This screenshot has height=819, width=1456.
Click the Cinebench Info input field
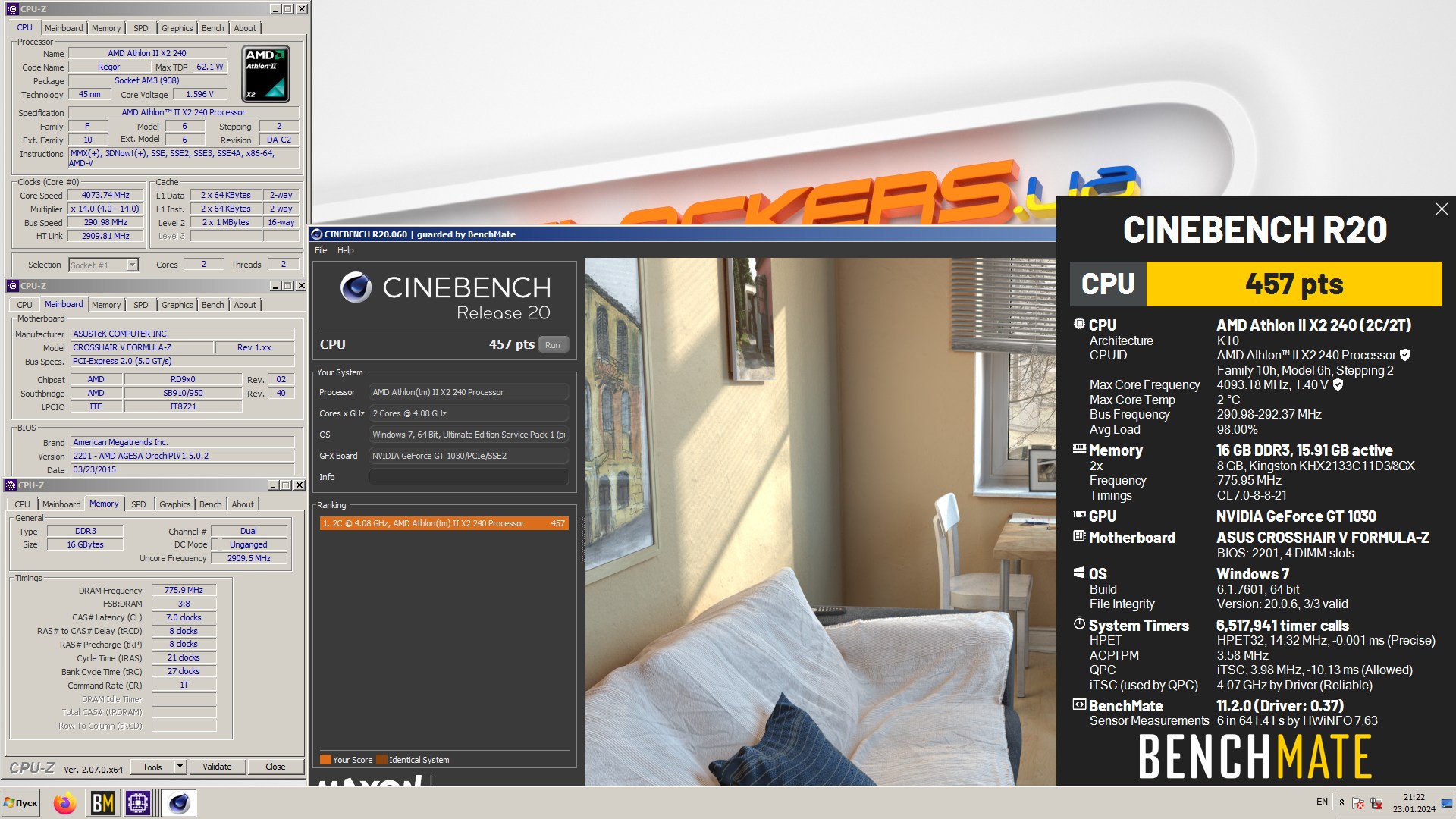pyautogui.click(x=468, y=477)
